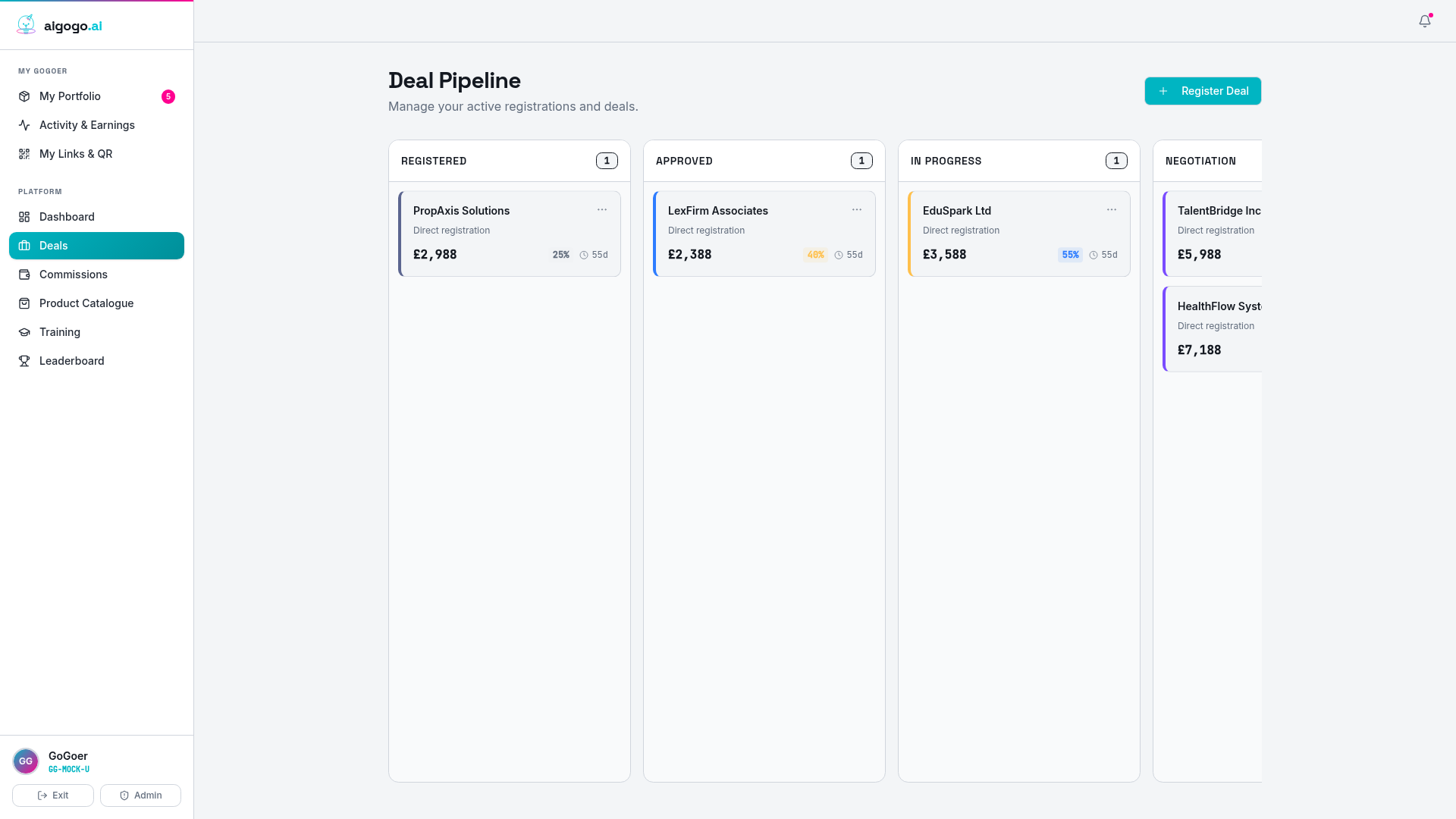Click the clock icon on EduSpark Ltd card

[x=1094, y=256]
